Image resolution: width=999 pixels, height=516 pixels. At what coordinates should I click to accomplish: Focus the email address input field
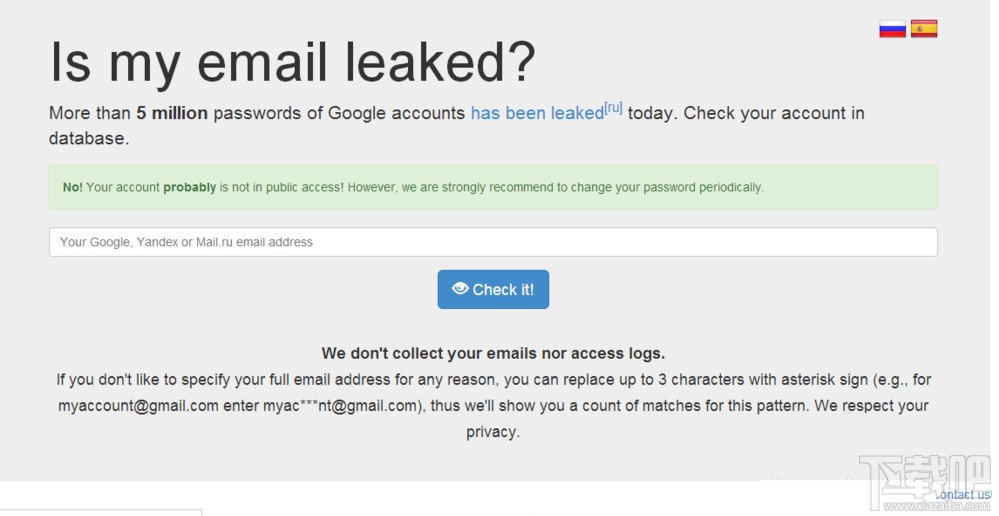(x=493, y=242)
